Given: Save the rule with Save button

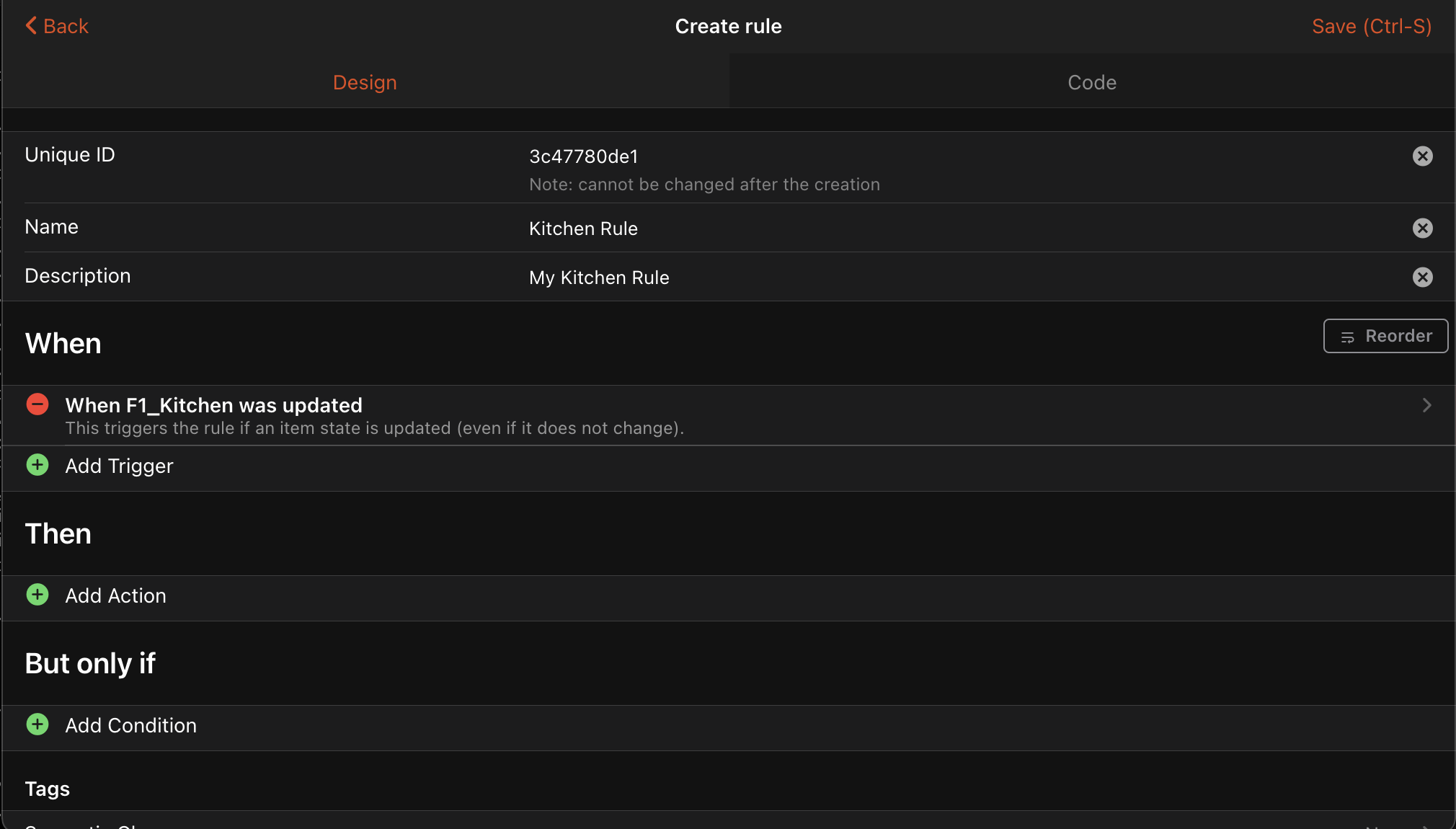Looking at the screenshot, I should coord(1370,26).
